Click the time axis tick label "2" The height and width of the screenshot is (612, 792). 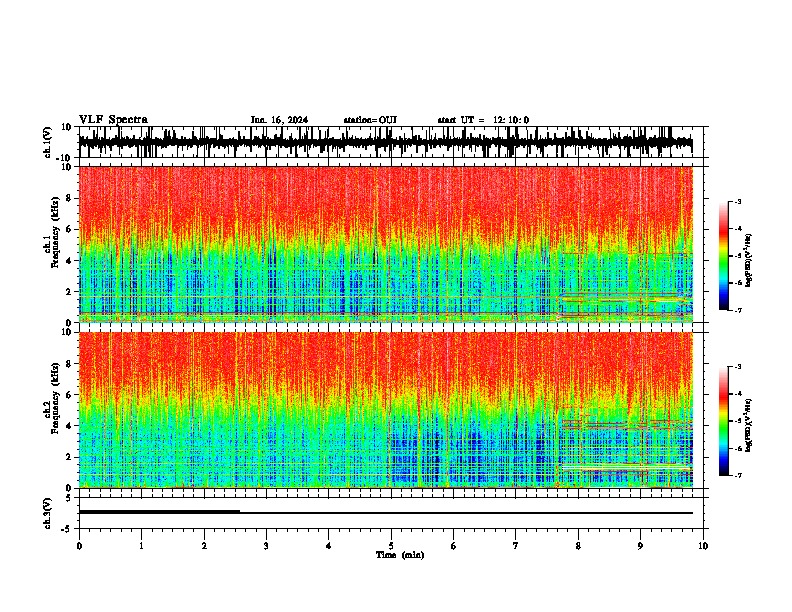pos(204,546)
